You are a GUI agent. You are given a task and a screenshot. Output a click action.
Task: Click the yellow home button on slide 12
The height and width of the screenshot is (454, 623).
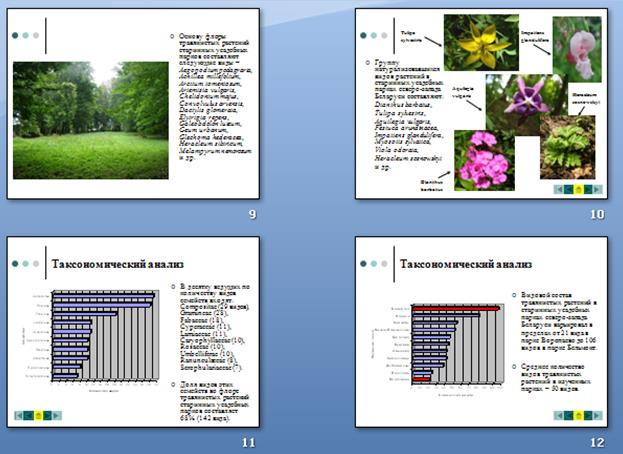pos(580,414)
